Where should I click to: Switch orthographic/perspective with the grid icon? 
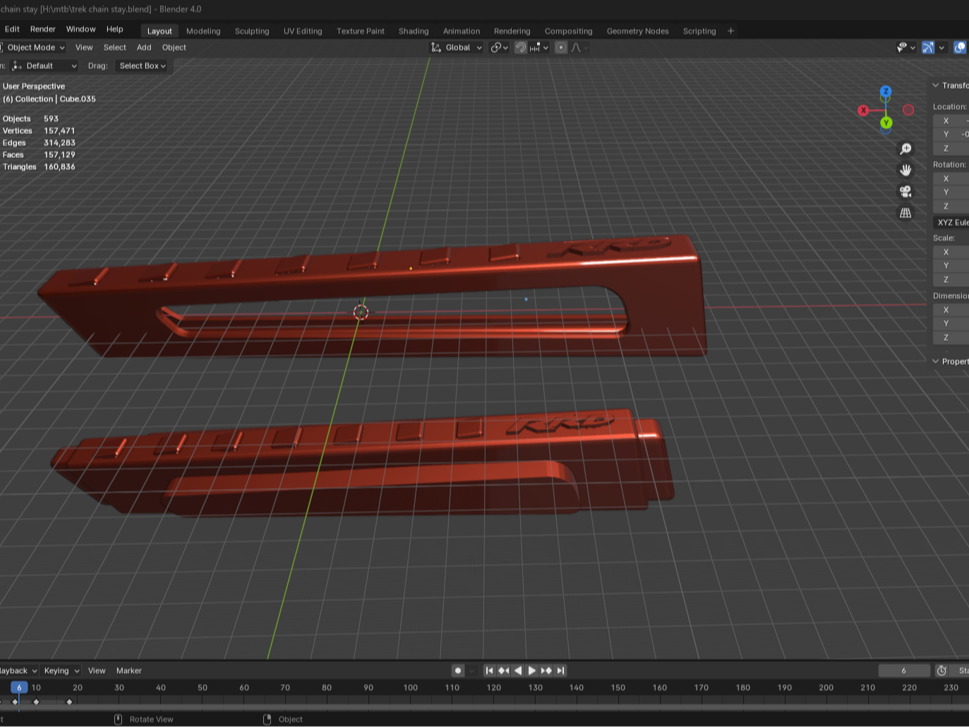pos(905,213)
